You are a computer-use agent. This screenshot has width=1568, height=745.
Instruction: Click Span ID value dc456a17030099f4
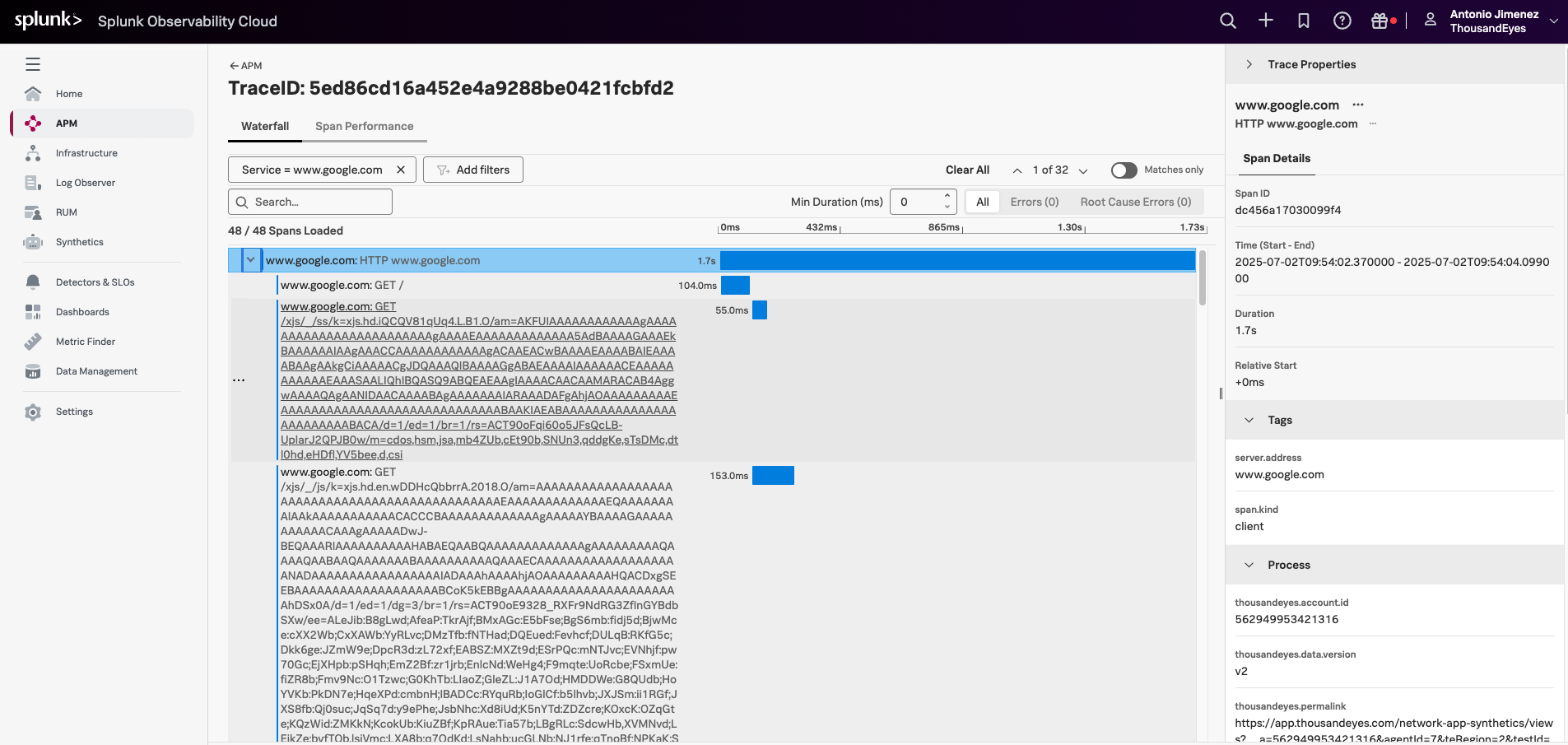click(1287, 210)
